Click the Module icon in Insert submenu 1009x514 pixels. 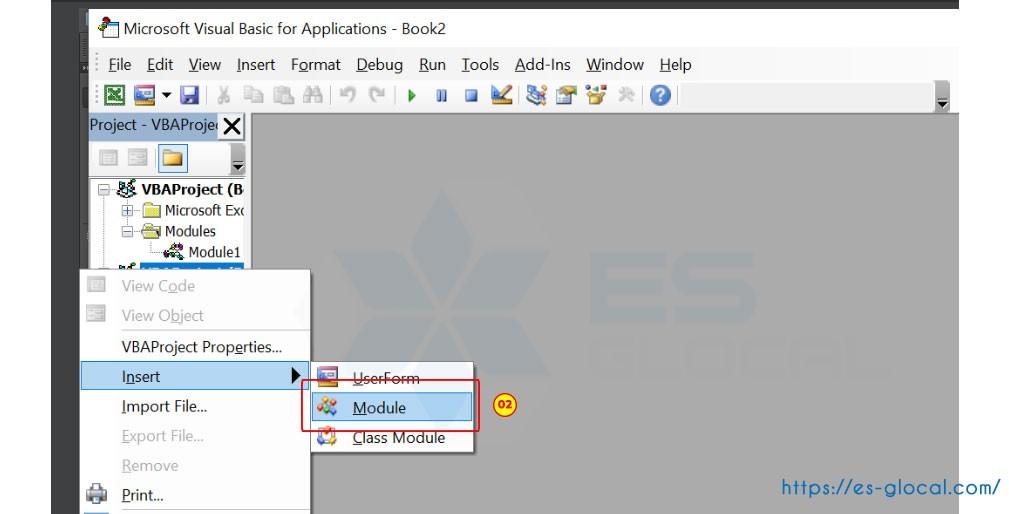[x=327, y=407]
